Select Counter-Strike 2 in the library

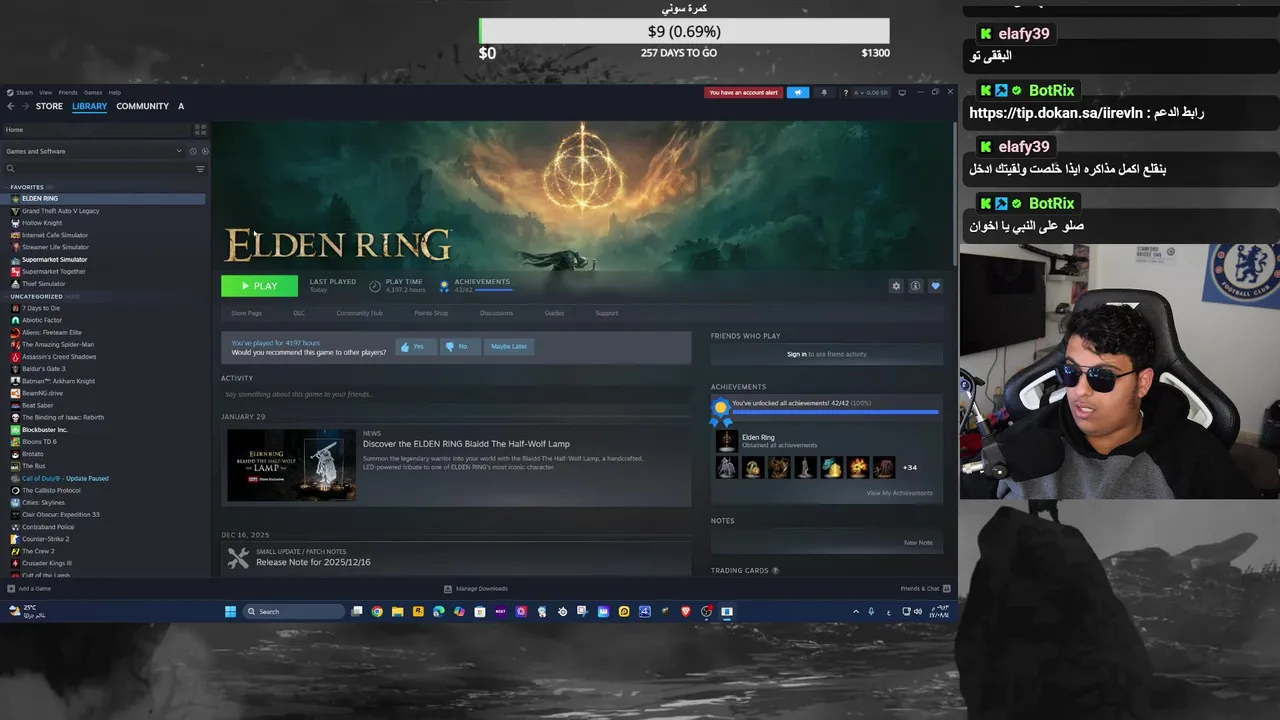[45, 539]
